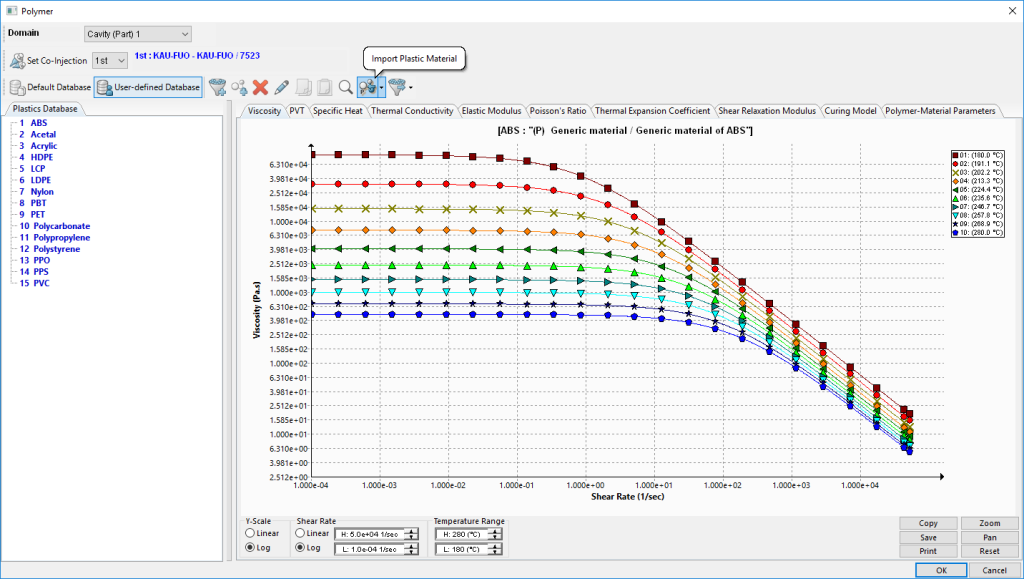
Task: Select the pencil edit material icon
Action: pyautogui.click(x=281, y=87)
